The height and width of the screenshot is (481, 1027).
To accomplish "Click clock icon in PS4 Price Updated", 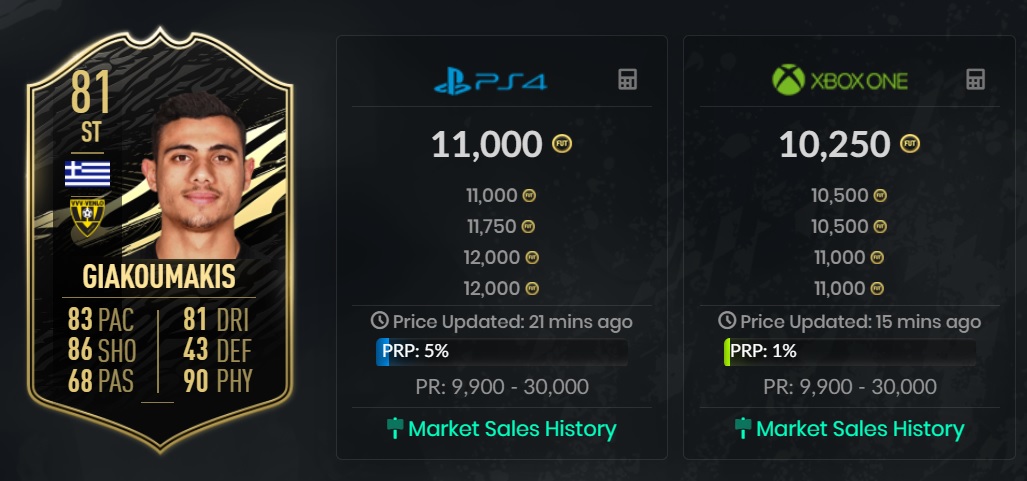I will pos(379,321).
